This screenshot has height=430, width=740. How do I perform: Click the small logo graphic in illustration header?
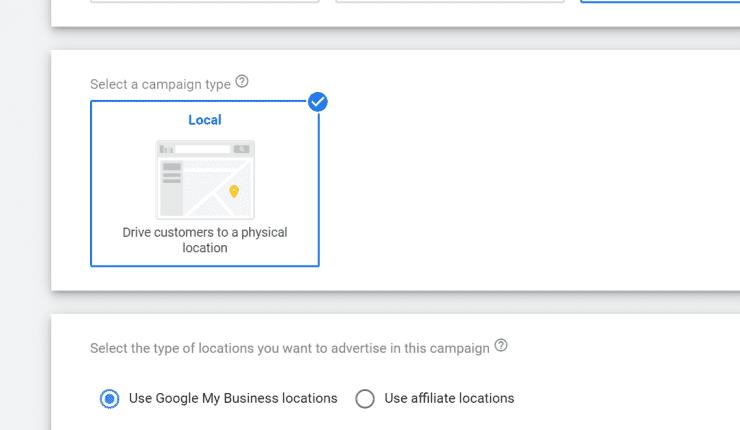pyautogui.click(x=166, y=149)
